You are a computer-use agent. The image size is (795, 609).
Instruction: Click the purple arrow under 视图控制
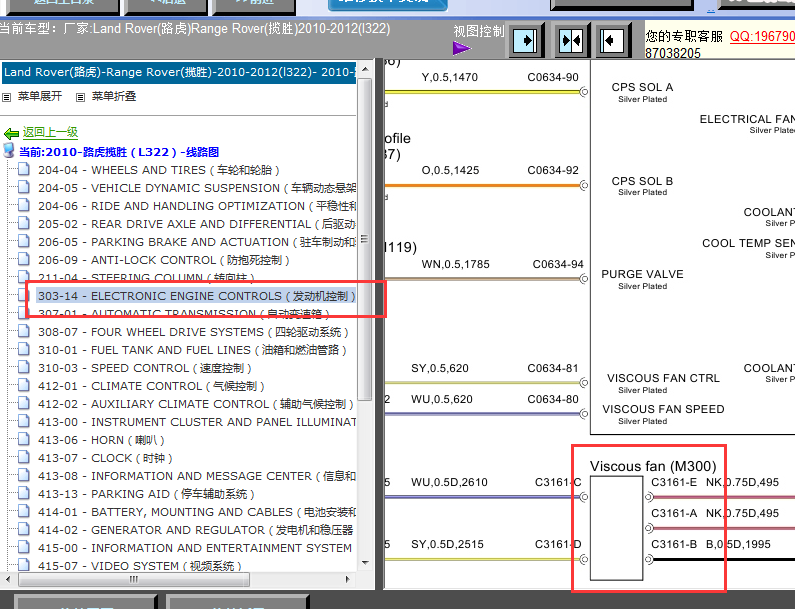coord(461,48)
